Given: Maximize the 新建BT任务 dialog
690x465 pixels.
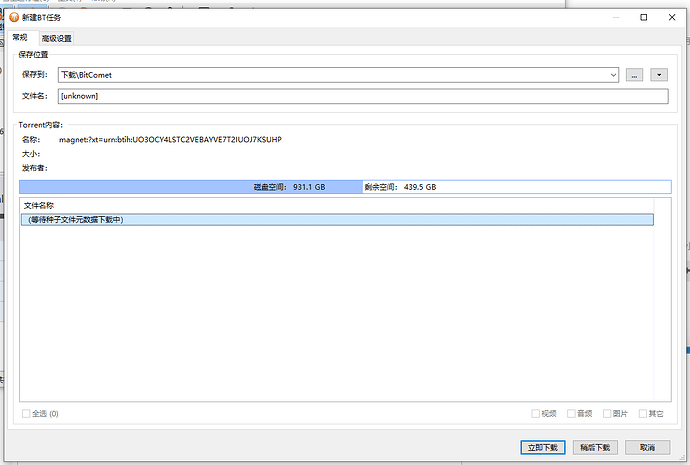Looking at the screenshot, I should click(x=643, y=17).
